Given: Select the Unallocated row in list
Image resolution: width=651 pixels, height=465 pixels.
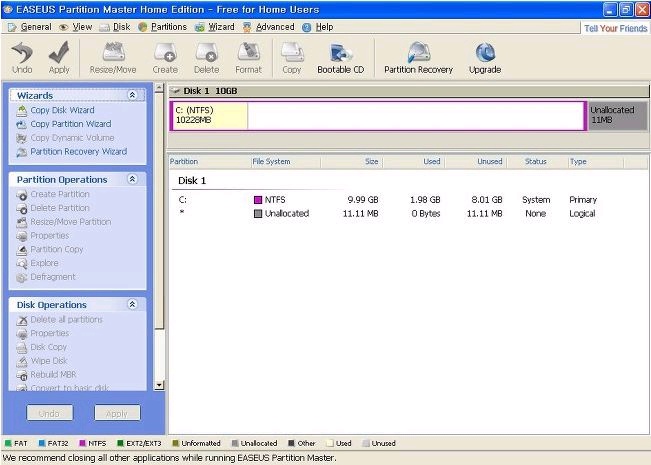Looking at the screenshot, I should (x=388, y=213).
